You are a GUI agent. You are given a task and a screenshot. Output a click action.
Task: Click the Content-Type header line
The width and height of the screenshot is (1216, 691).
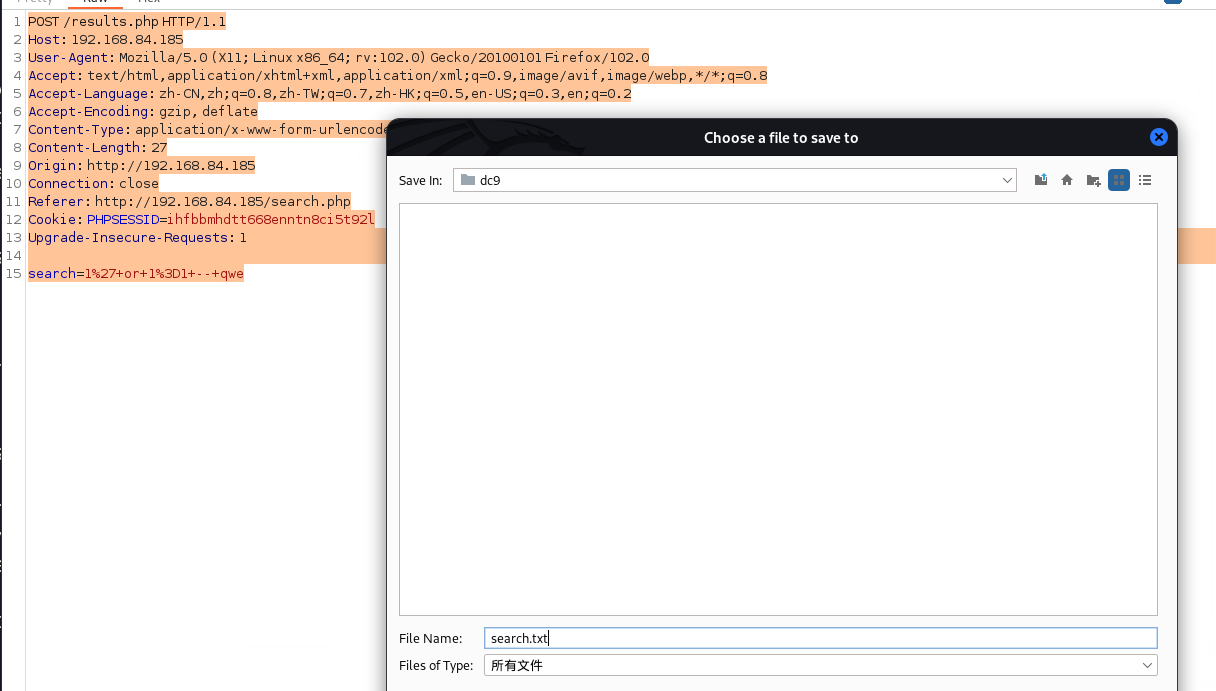[207, 129]
